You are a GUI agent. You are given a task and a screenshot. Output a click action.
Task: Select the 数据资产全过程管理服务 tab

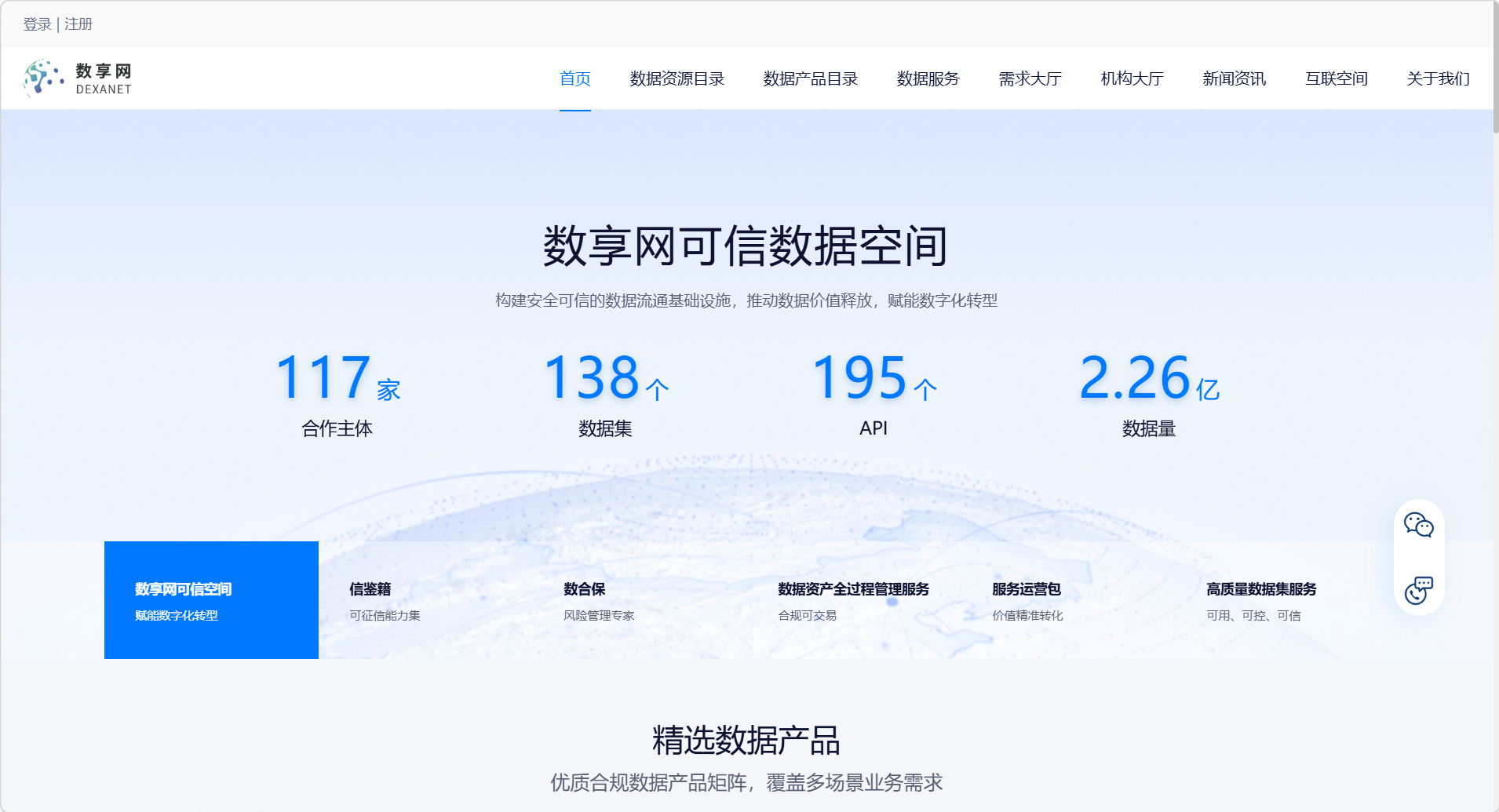[853, 600]
